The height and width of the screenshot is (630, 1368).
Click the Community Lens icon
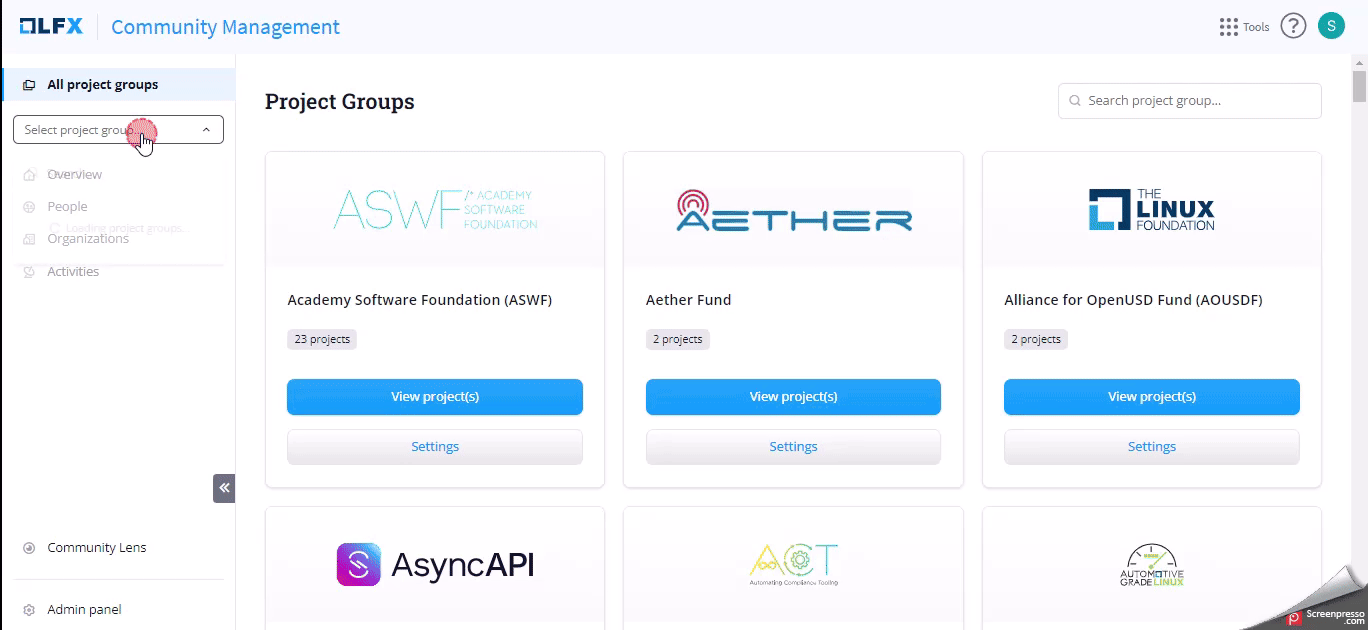tap(29, 548)
